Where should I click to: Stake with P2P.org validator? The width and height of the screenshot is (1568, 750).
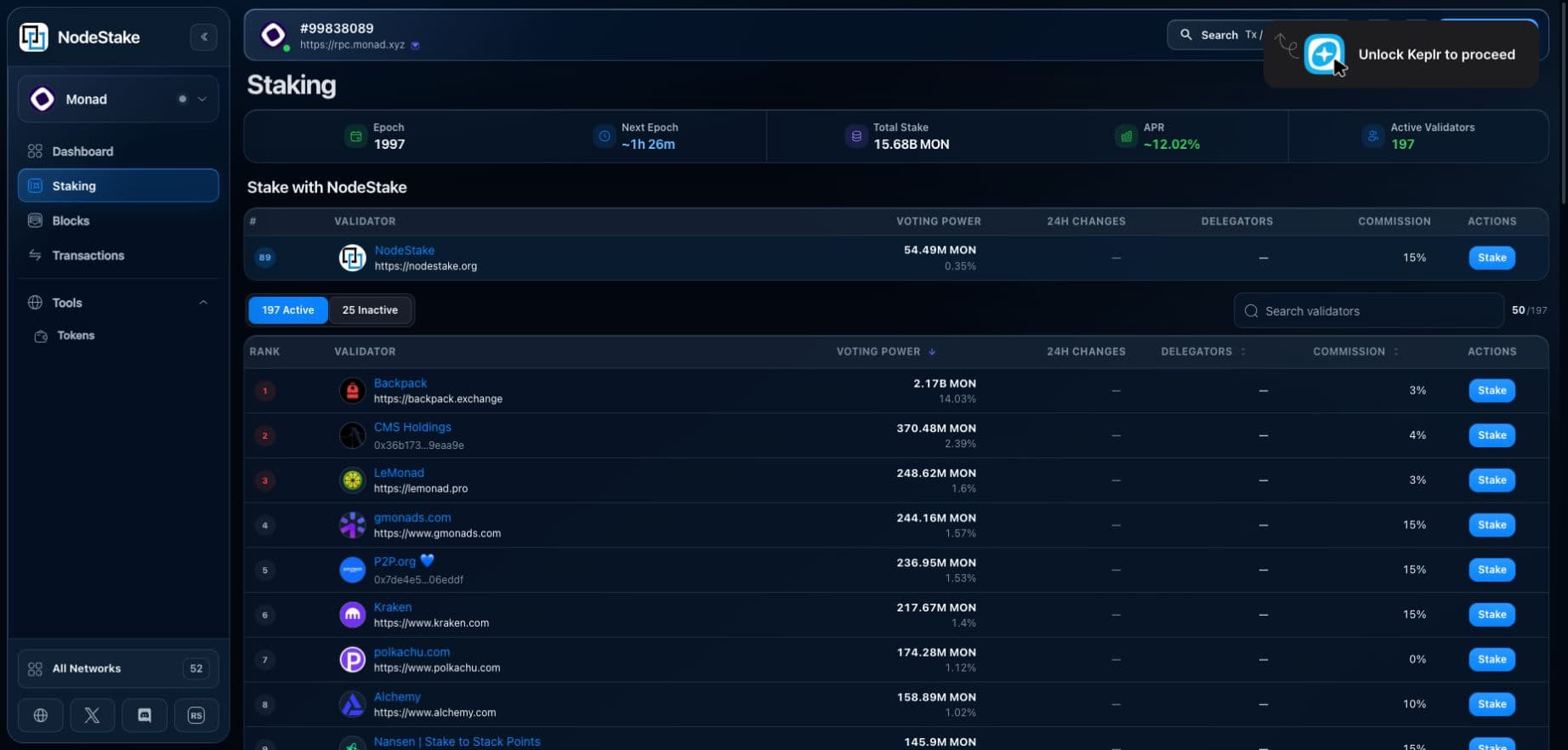click(1491, 570)
